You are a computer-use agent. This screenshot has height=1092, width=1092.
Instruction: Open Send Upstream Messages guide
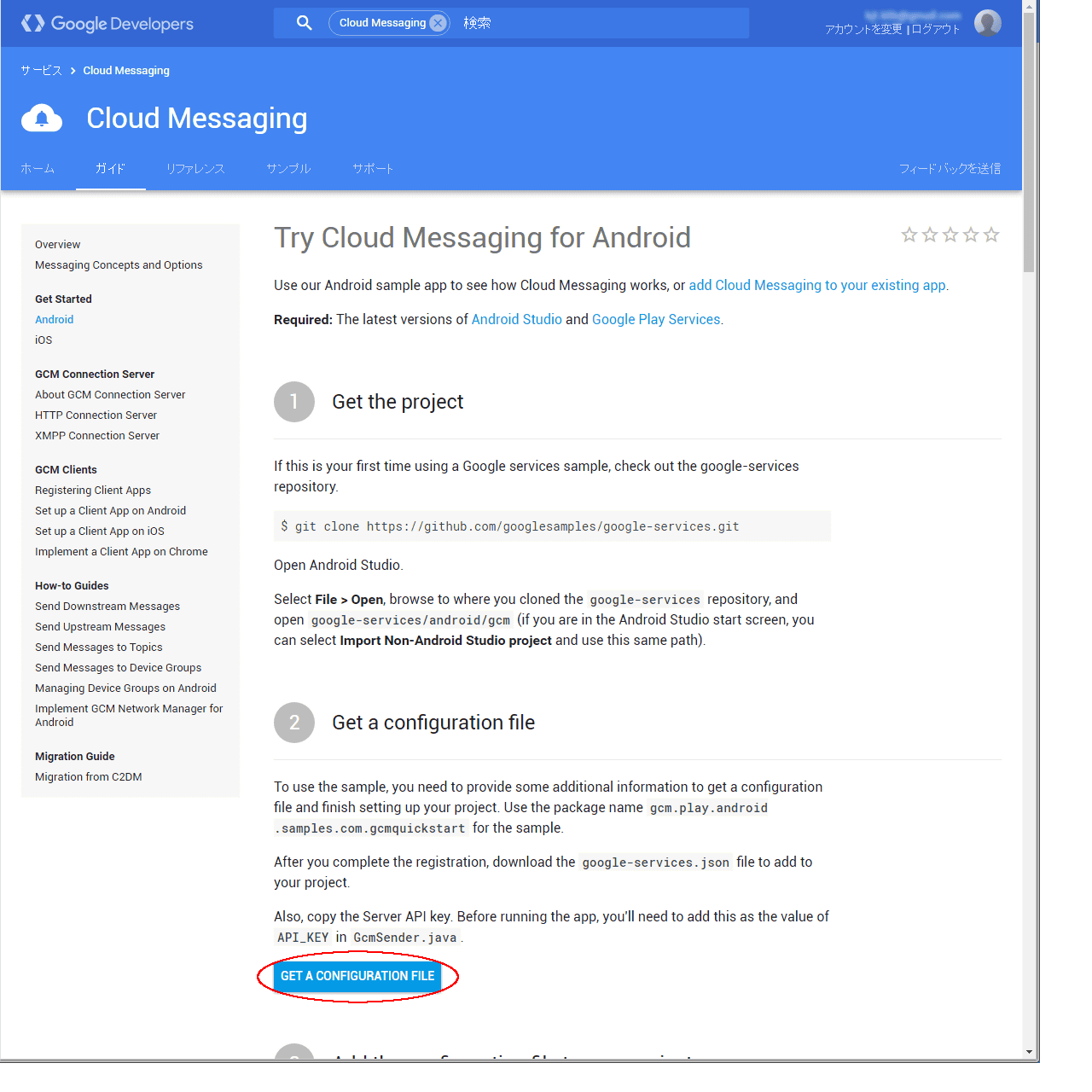pos(101,627)
